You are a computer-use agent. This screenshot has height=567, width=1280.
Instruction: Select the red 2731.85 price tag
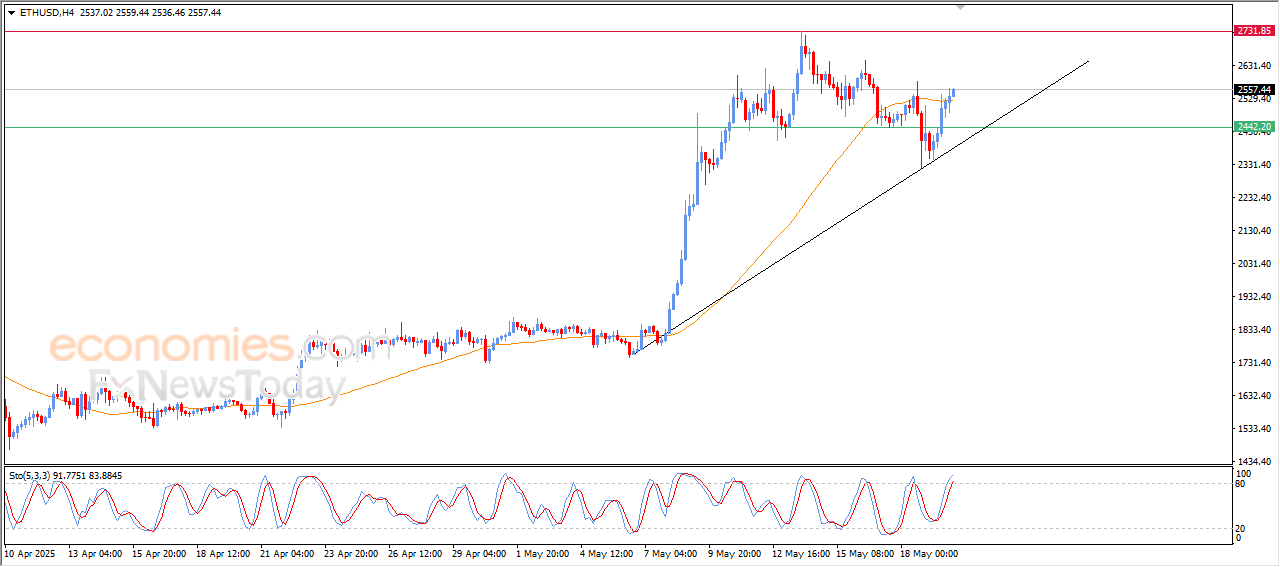1253,31
